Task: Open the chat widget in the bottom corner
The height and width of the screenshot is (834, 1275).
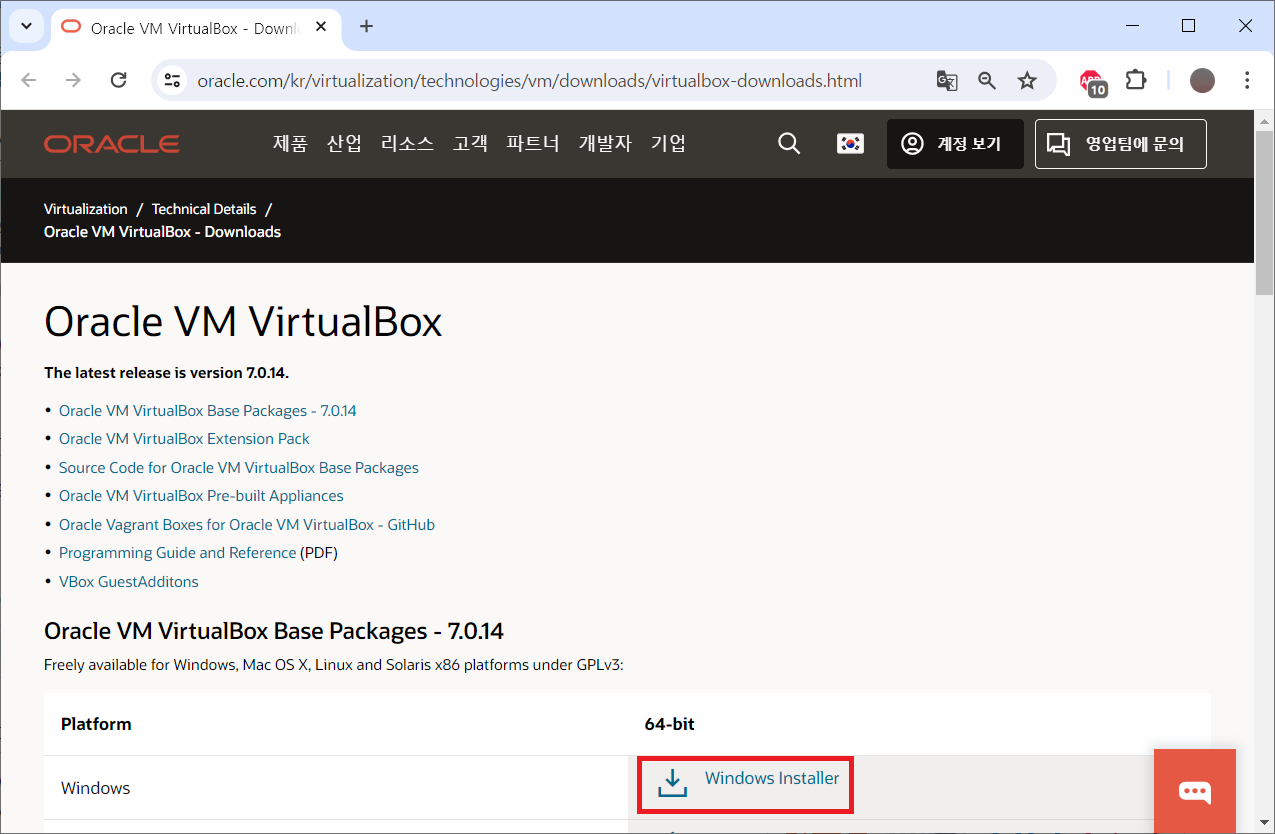Action: pos(1195,791)
